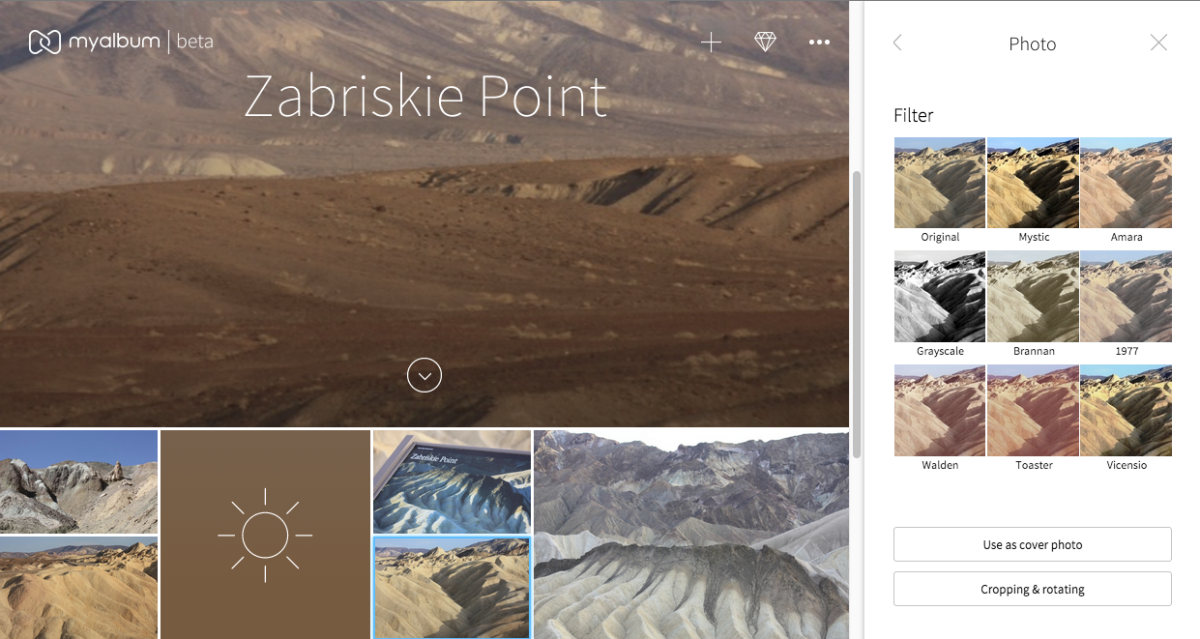This screenshot has height=639, width=1200.
Task: Apply the Walden filter
Action: pyautogui.click(x=939, y=411)
